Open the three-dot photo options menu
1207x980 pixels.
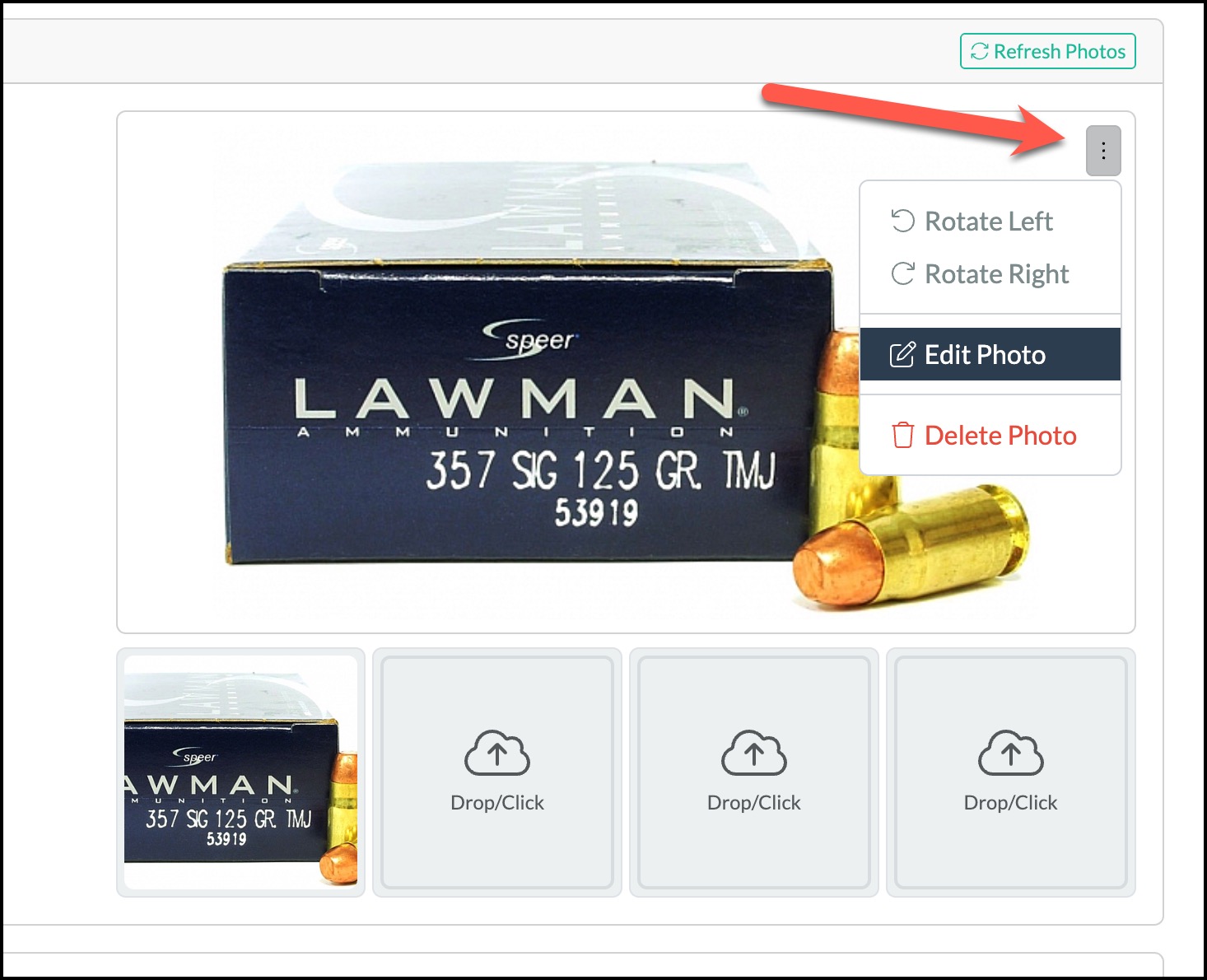[1103, 151]
